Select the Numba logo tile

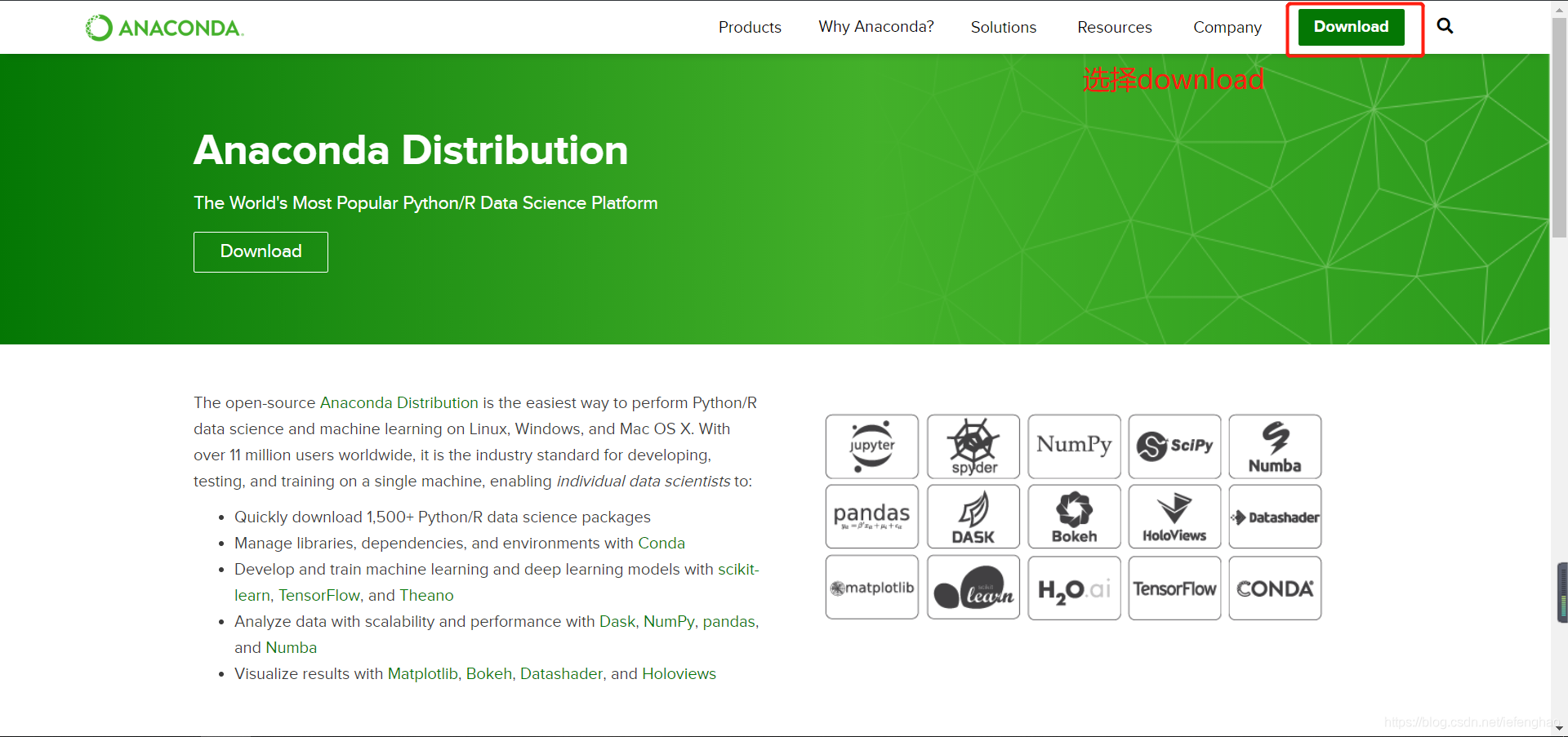point(1275,446)
